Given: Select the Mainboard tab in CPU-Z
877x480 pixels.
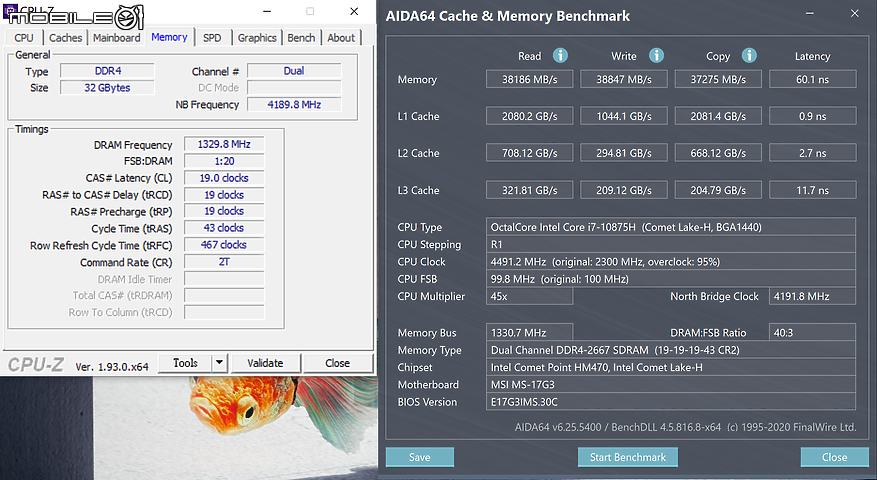Looking at the screenshot, I should click(116, 38).
